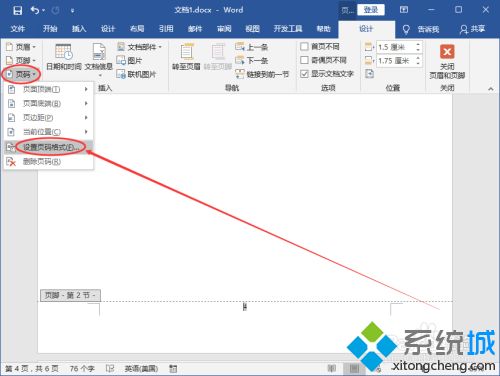Screen dimensions: 500x376
Task: Select 设置页码格式(F)... menu entry
Action: [48, 147]
